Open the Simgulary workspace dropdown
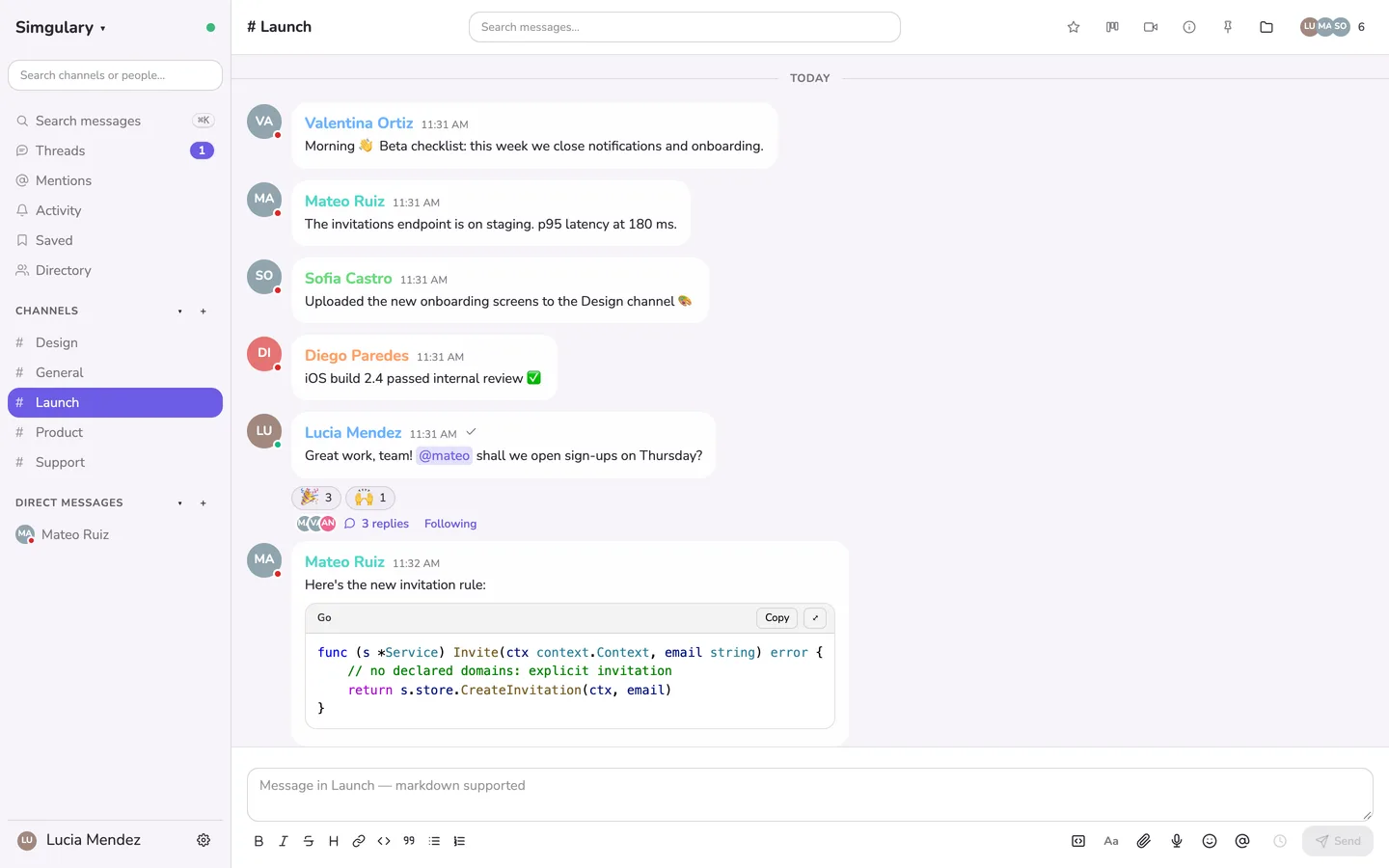This screenshot has width=1389, height=868. [x=61, y=27]
